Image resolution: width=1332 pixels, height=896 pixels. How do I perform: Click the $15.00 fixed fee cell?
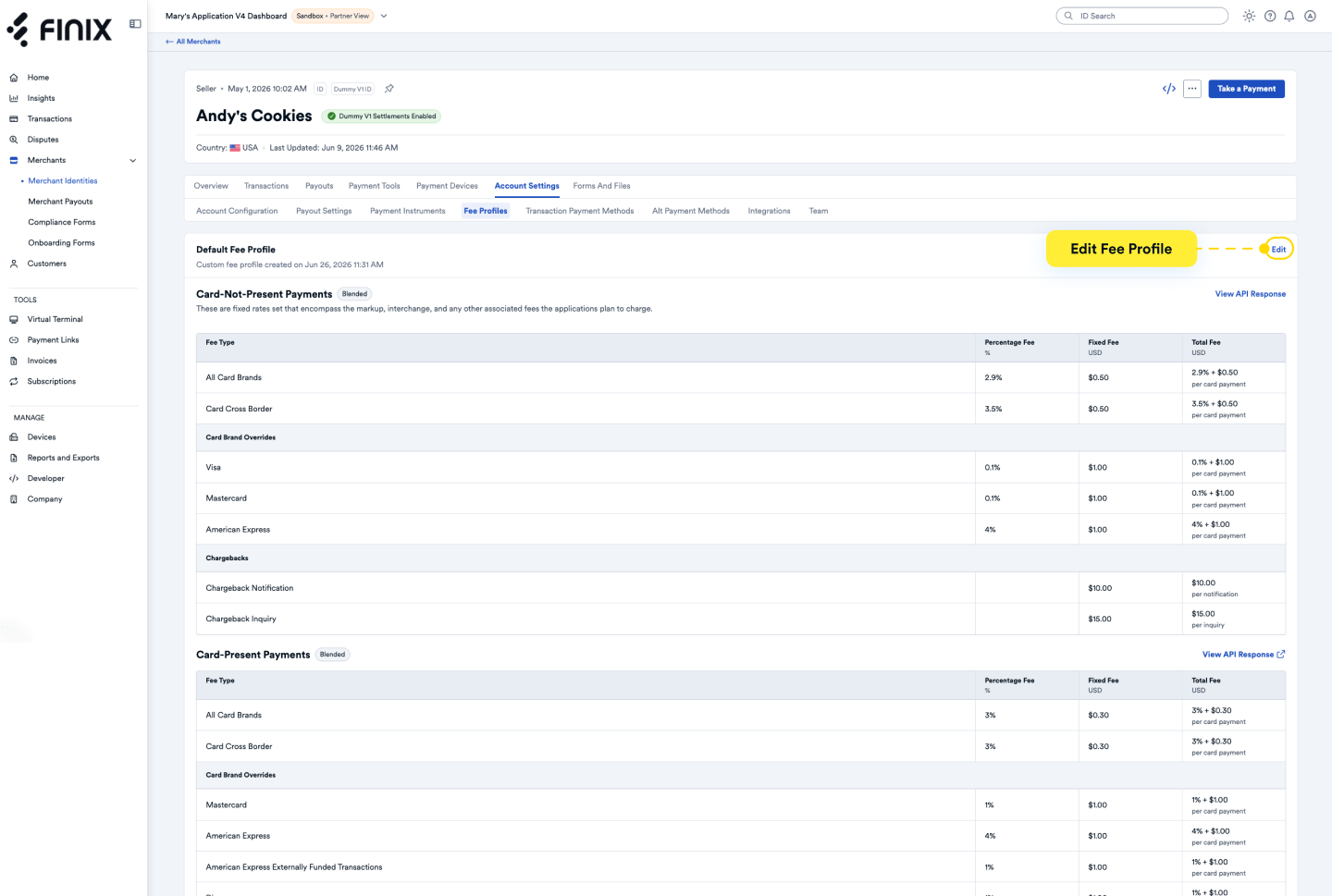[1130, 620]
